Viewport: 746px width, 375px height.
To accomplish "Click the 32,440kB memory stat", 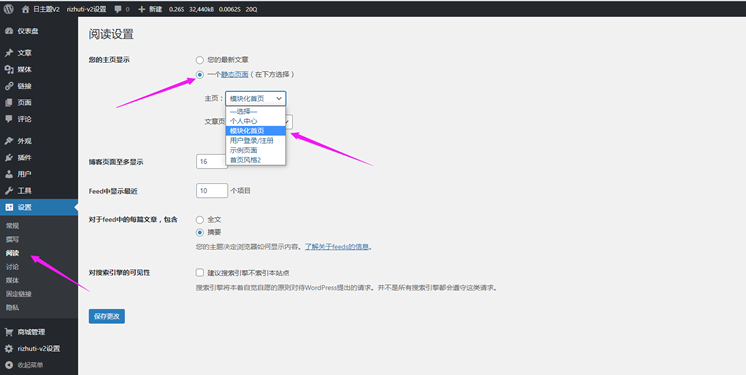I will [x=202, y=9].
